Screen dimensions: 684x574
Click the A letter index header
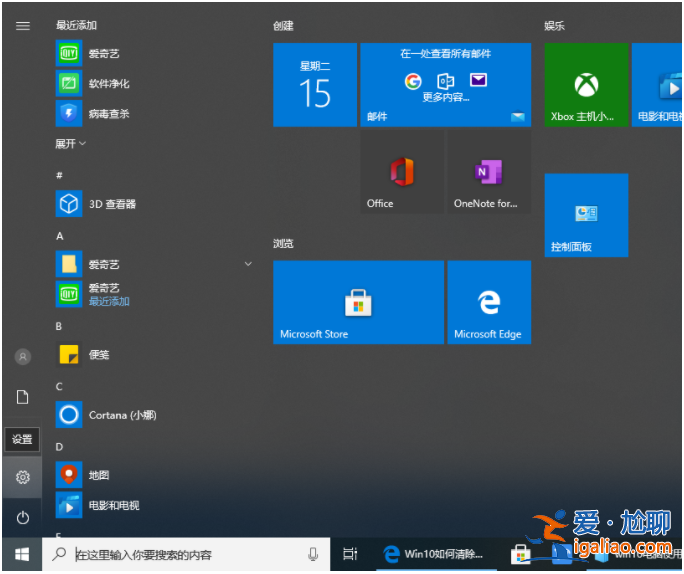point(59,236)
